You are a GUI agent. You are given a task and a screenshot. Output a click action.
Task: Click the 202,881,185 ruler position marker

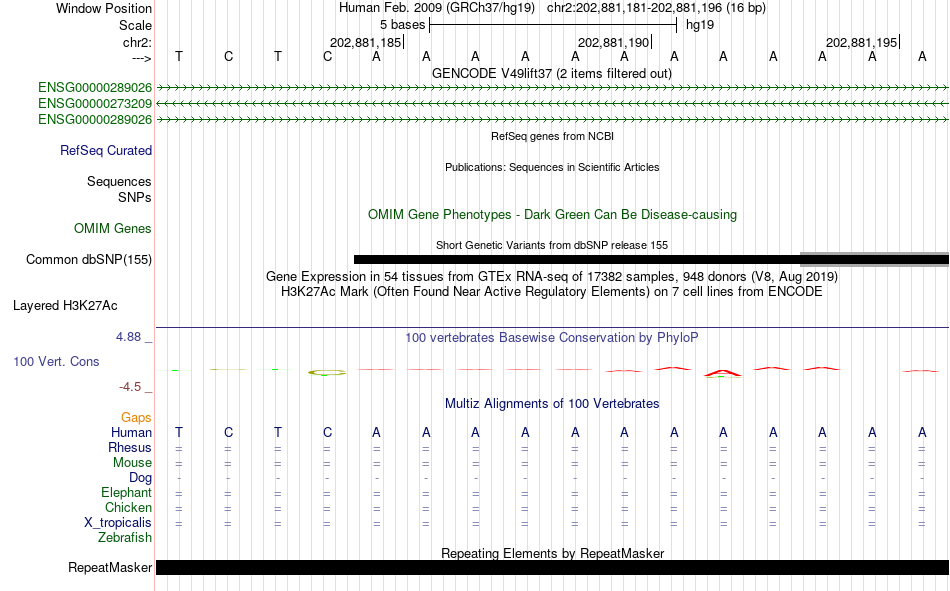click(x=365, y=42)
